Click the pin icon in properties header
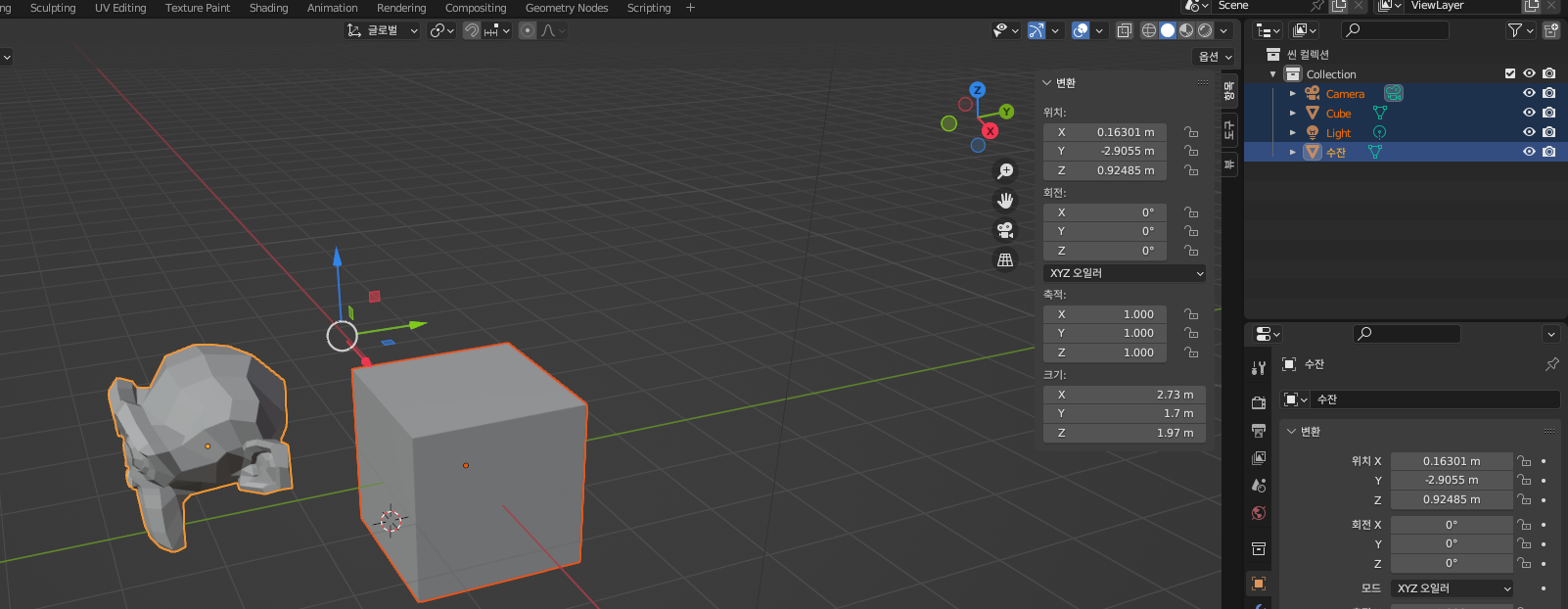Viewport: 1568px width, 609px height. 1551,364
